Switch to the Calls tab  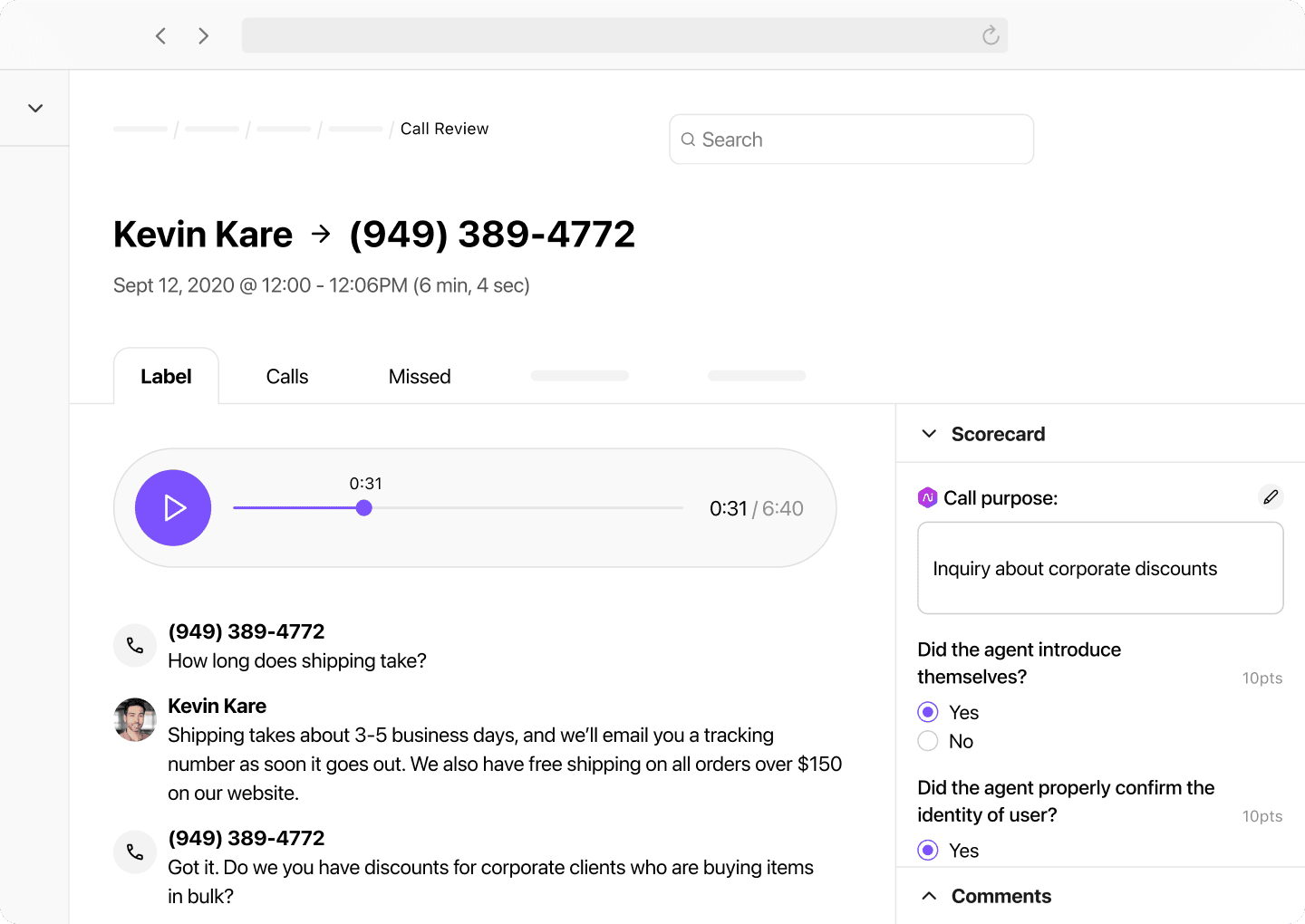287,377
